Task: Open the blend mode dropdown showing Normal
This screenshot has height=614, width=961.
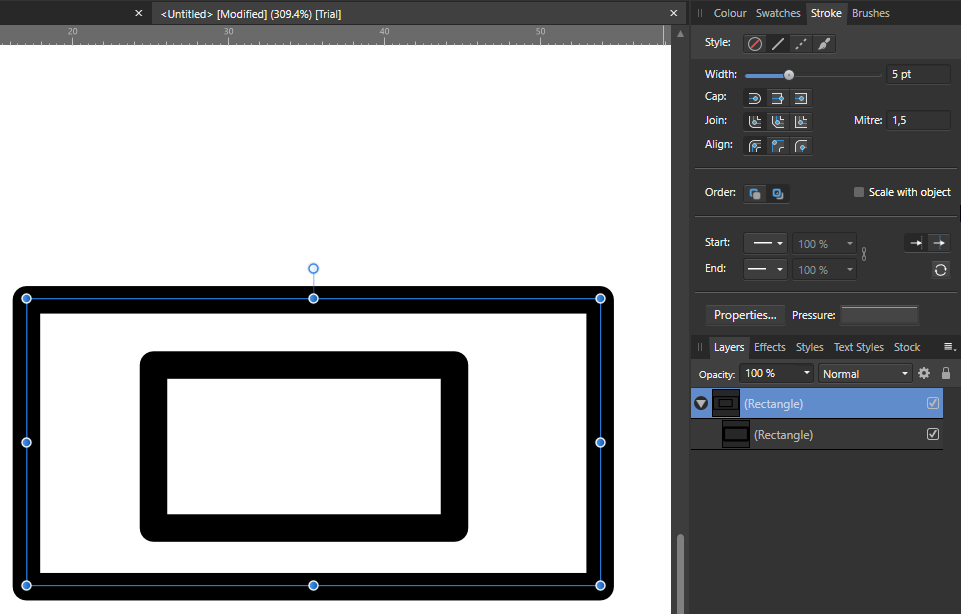Action: (865, 373)
